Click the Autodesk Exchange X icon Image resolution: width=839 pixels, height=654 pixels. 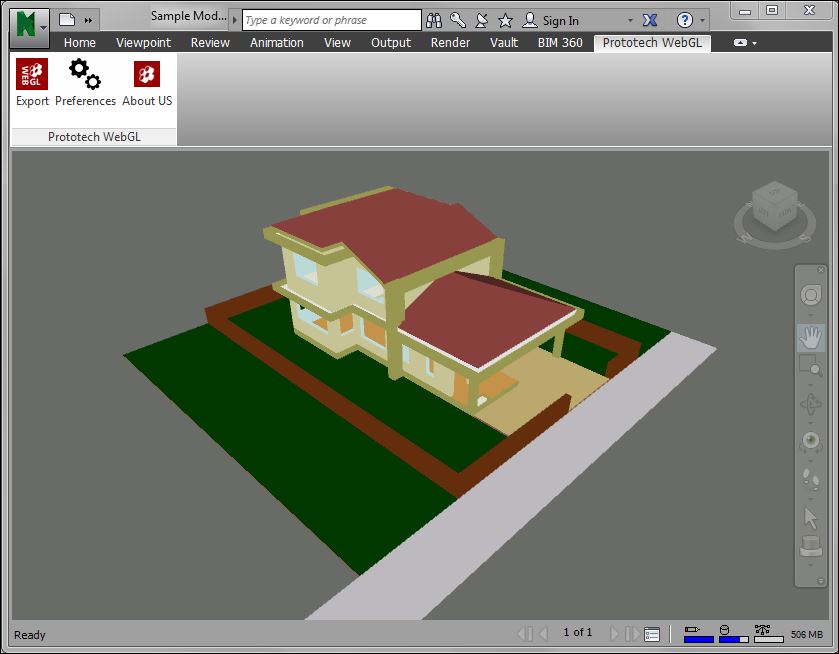(650, 20)
